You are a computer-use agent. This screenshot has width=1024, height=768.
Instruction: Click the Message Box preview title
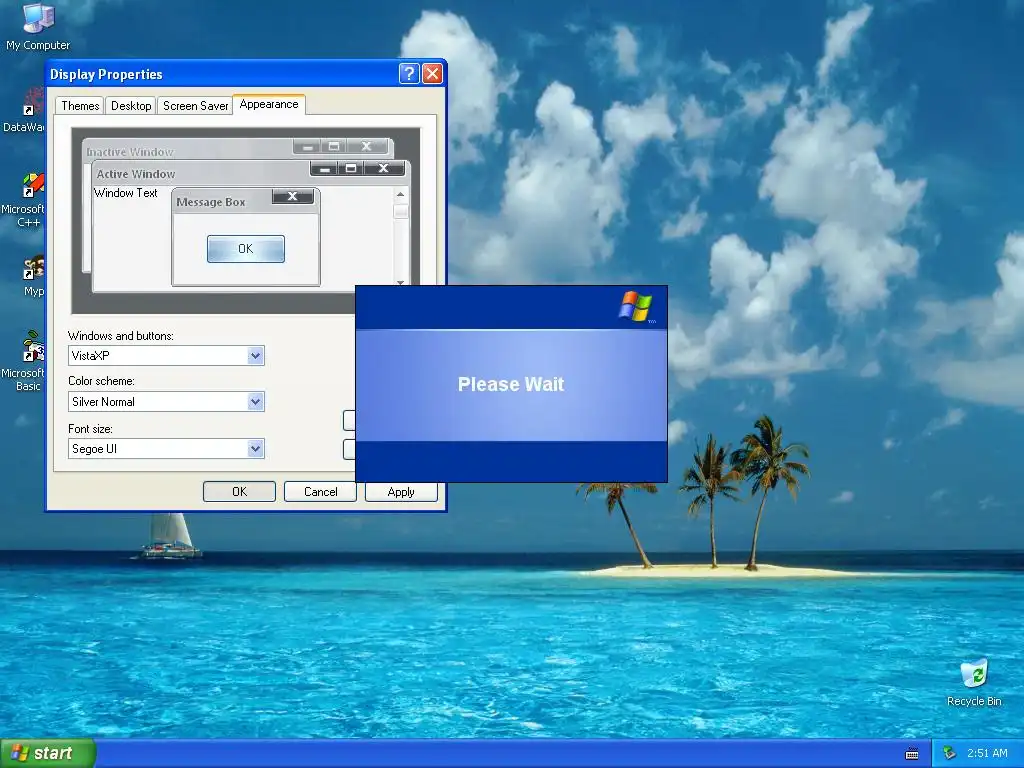pos(210,202)
